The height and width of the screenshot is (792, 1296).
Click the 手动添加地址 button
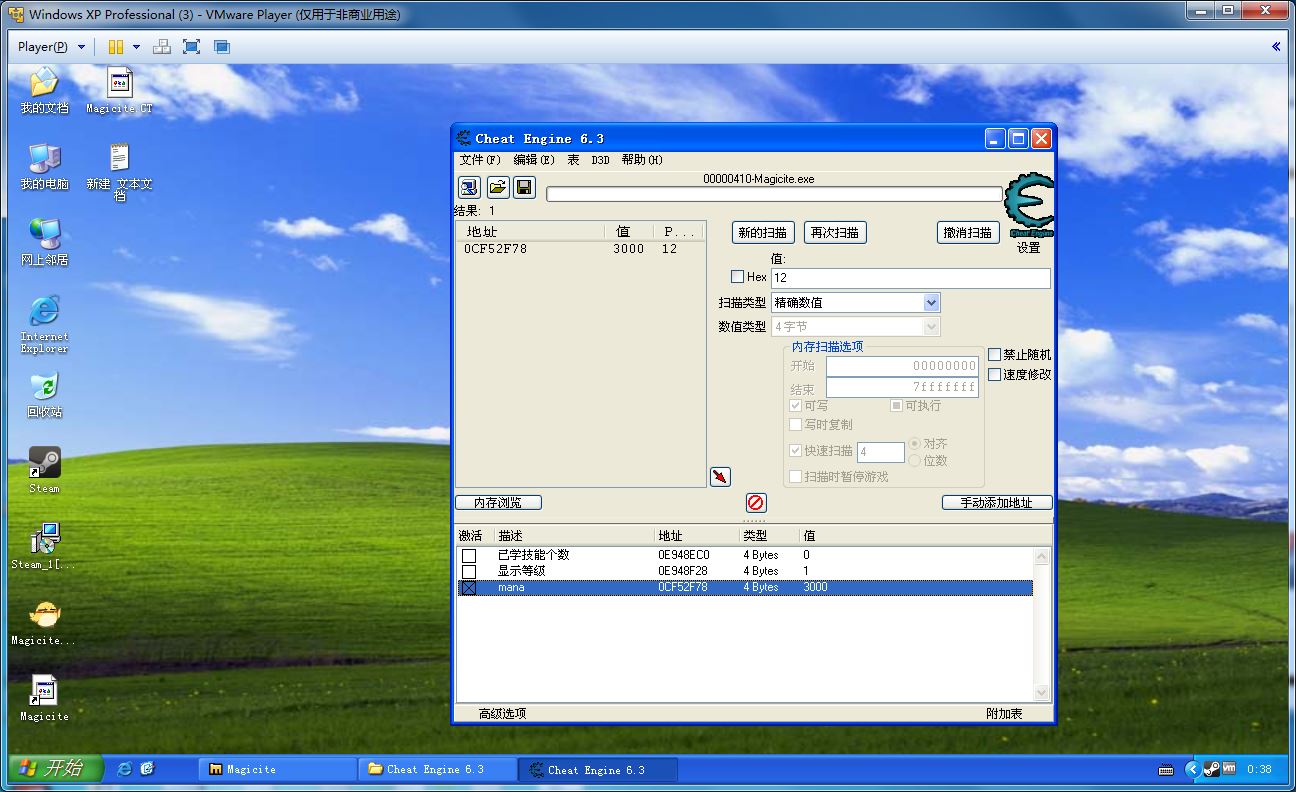[997, 503]
